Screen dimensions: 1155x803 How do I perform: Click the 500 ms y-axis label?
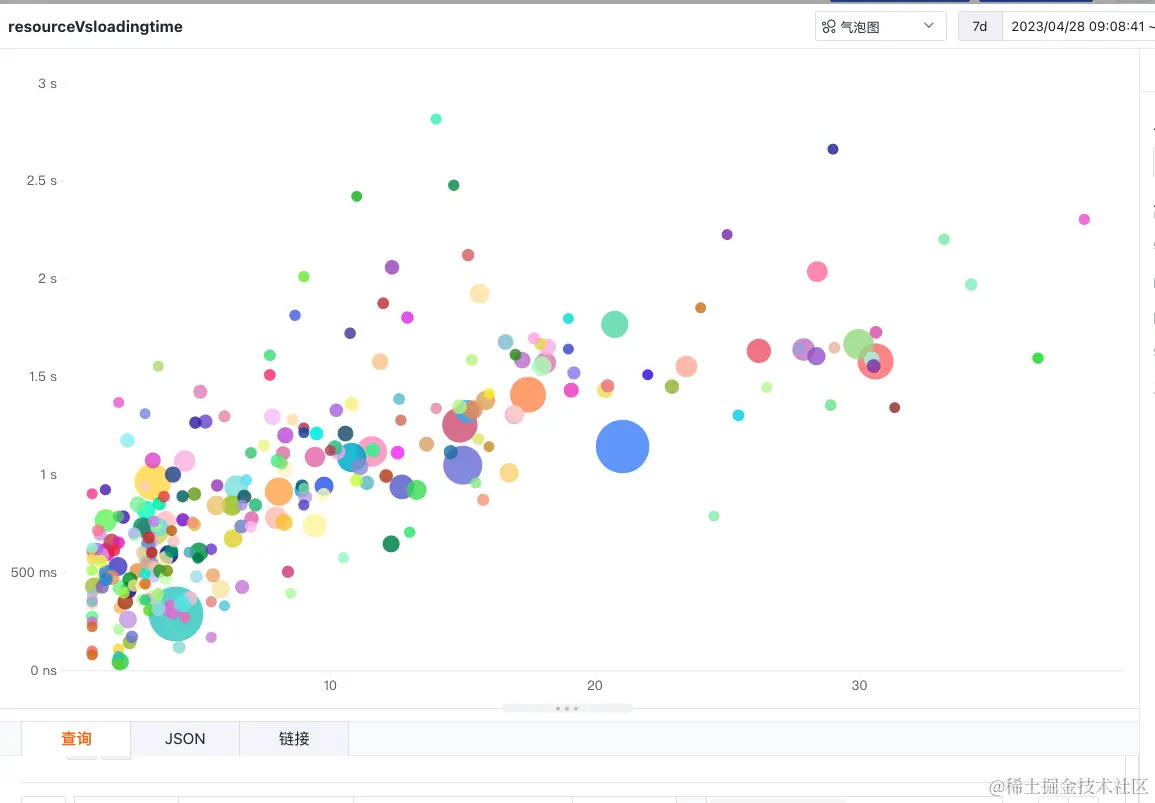point(34,572)
